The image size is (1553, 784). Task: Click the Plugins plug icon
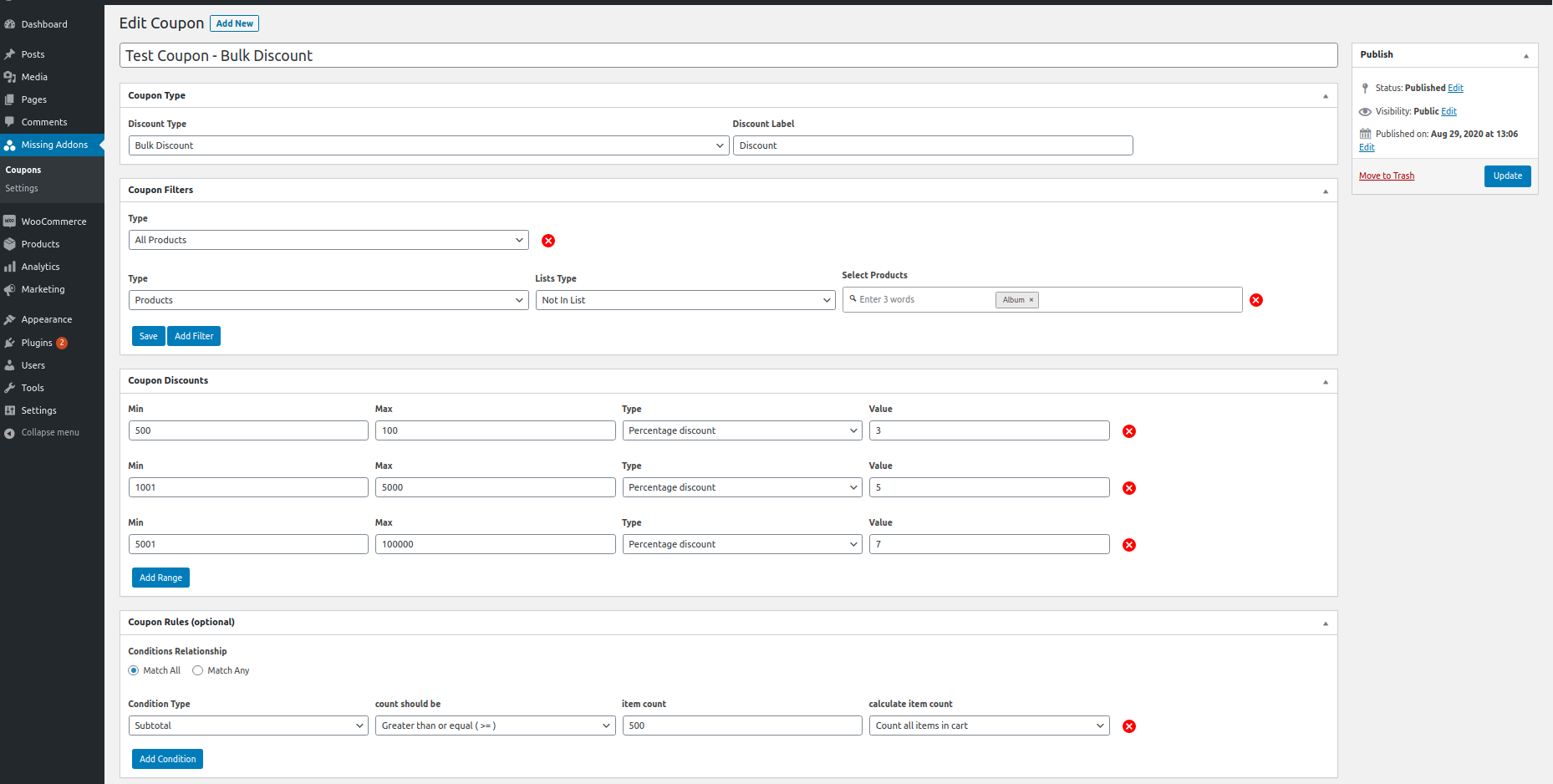click(x=10, y=343)
